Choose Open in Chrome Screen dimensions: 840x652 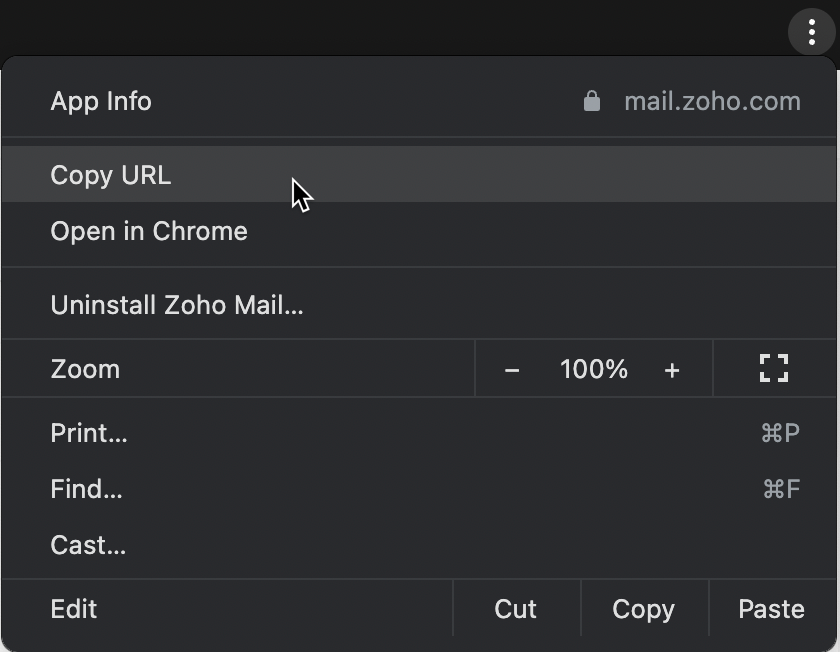tap(148, 231)
